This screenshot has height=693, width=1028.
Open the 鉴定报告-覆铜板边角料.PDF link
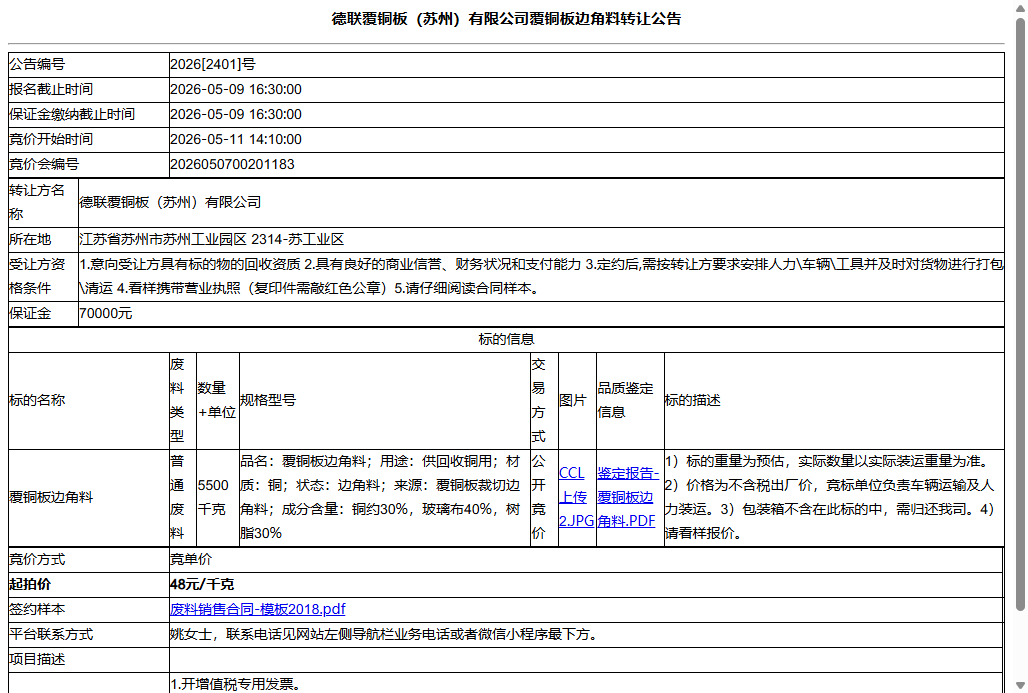point(628,497)
